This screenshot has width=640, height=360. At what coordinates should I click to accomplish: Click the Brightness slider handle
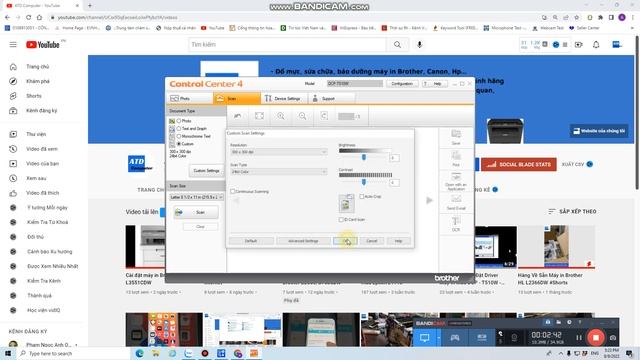364,157
